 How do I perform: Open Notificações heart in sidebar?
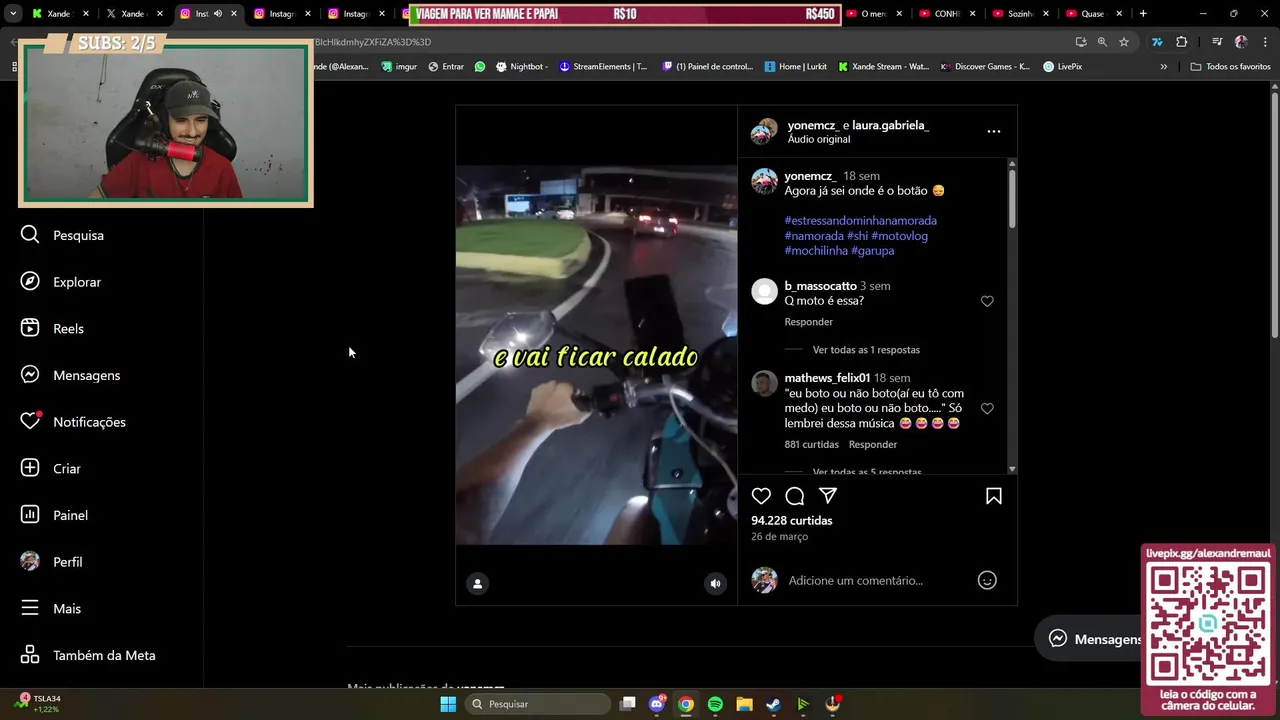point(73,422)
